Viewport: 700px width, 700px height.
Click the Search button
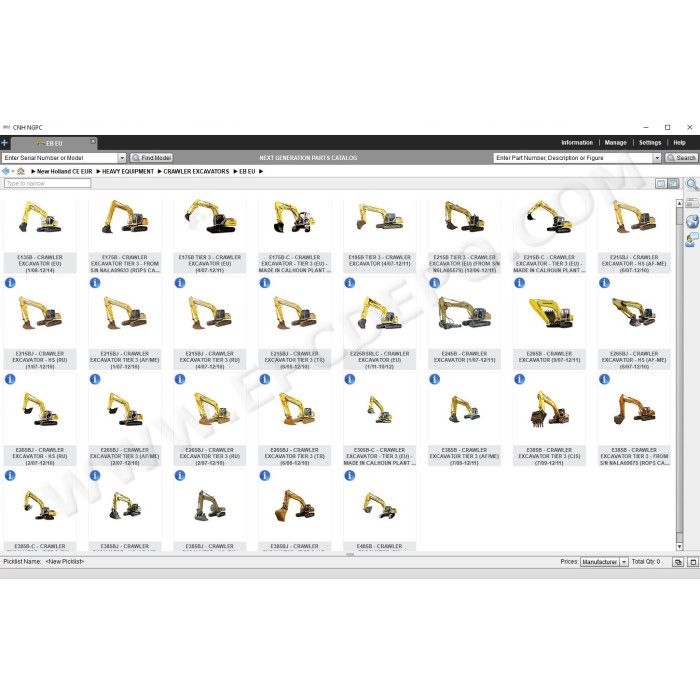(681, 158)
